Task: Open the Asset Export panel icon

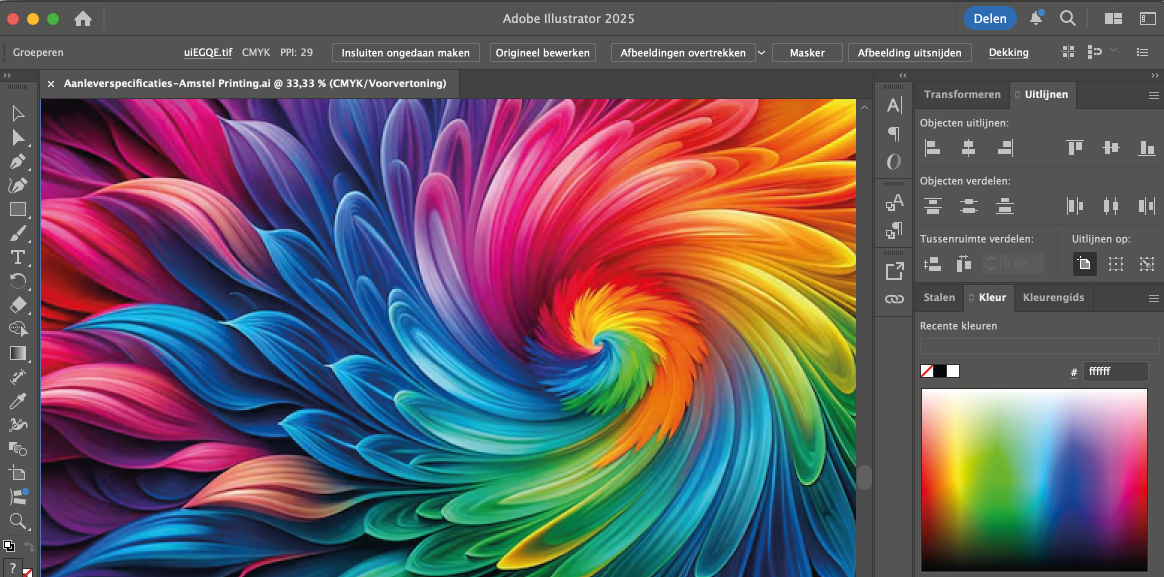Action: click(895, 271)
